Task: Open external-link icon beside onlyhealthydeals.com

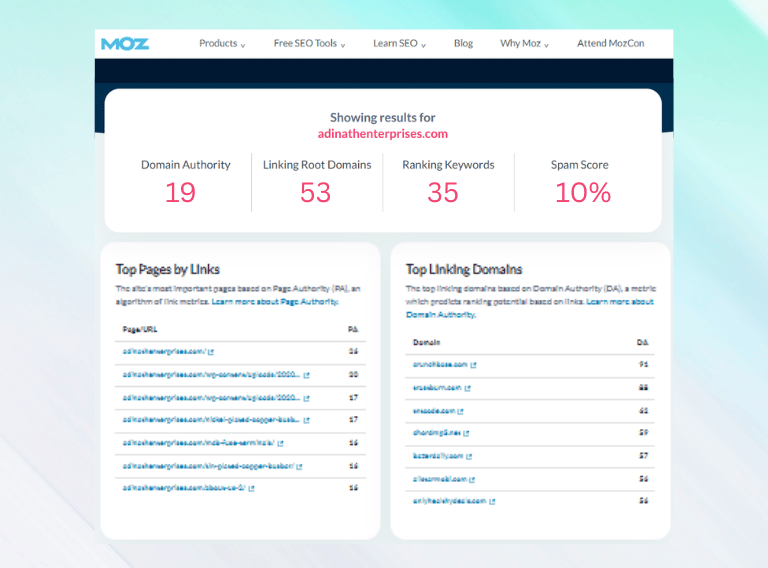Action: click(492, 501)
